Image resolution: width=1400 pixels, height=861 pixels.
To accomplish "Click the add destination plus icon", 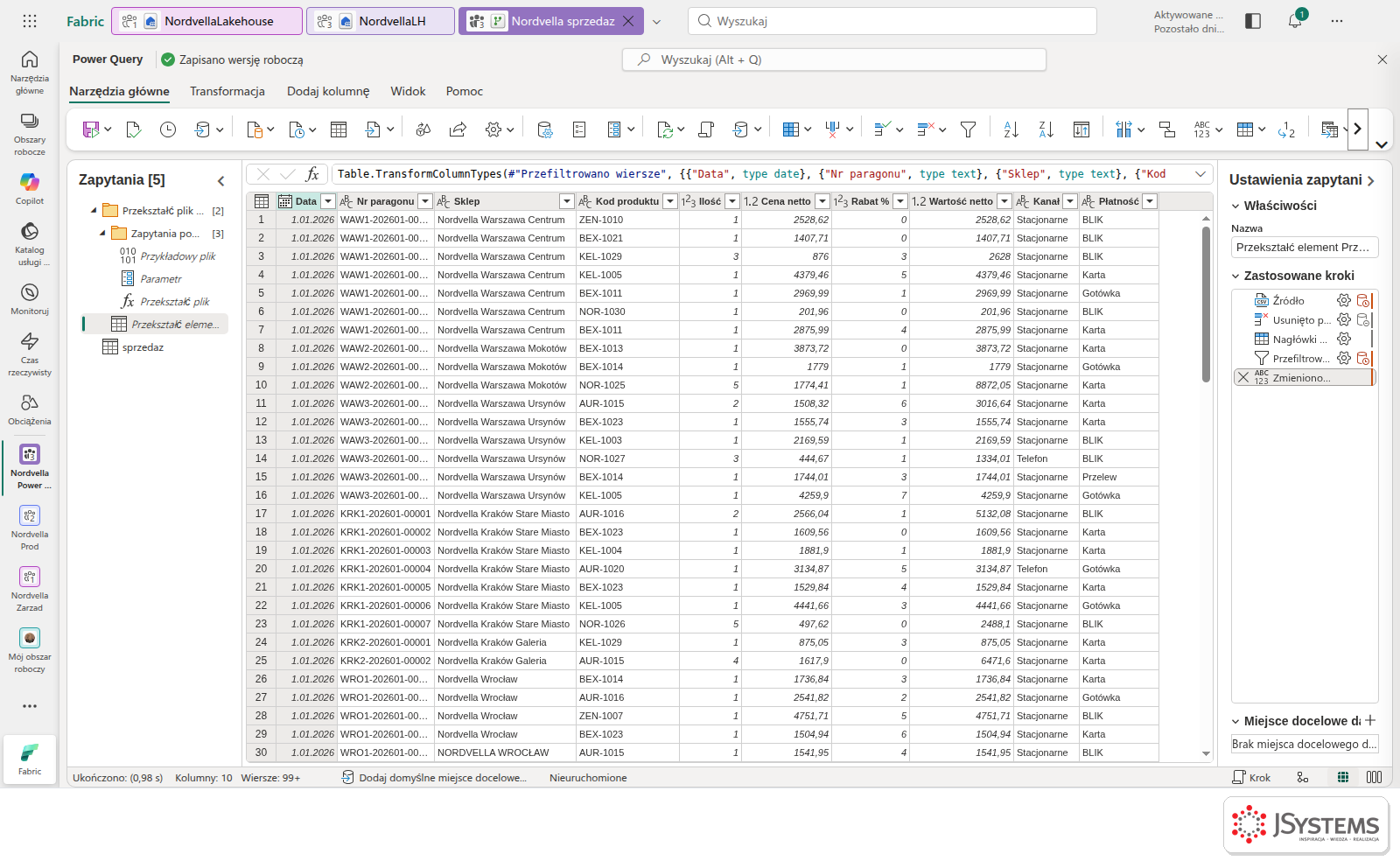I will [1370, 720].
